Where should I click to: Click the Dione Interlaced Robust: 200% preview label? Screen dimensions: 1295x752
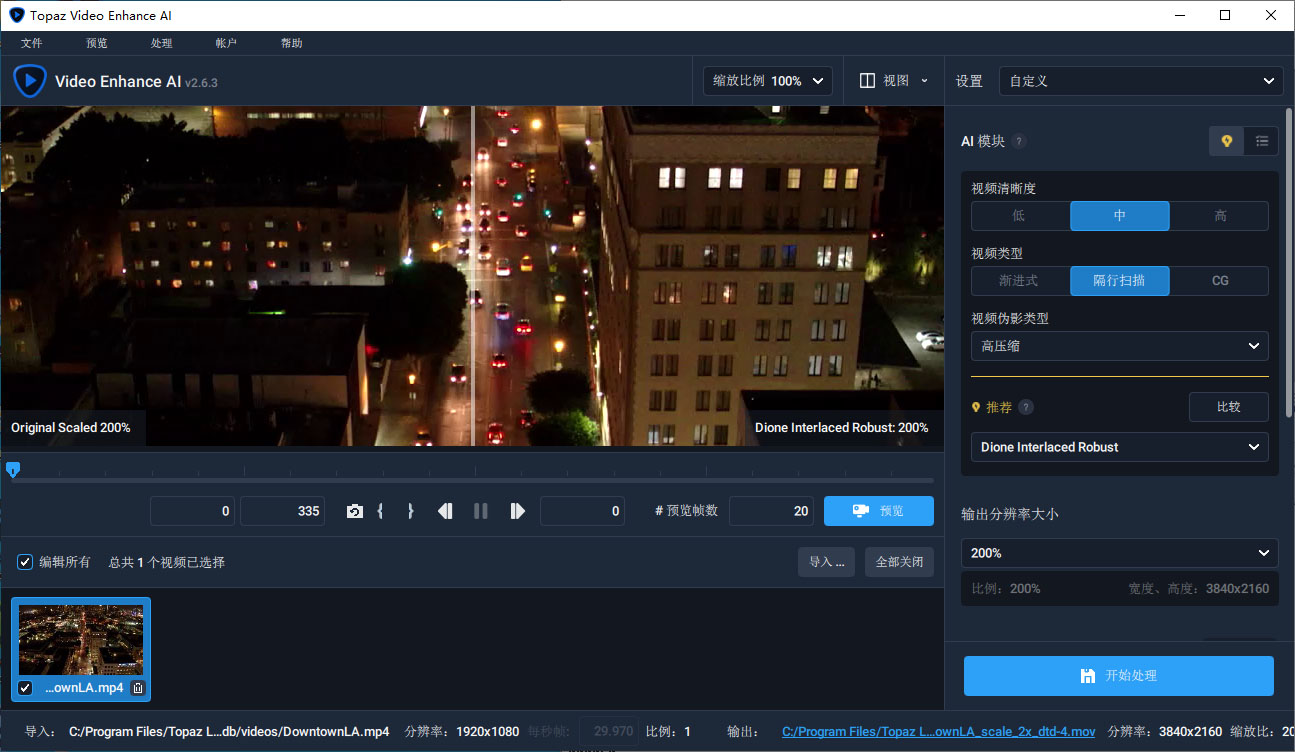pos(842,428)
